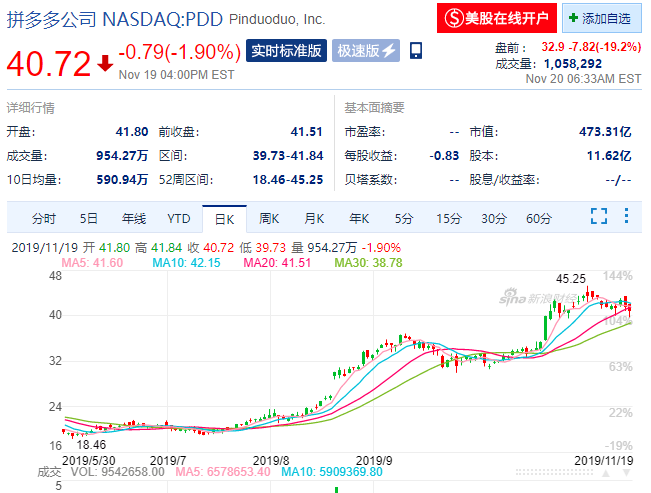Click the 每股收益 value -0.83

pos(444,156)
